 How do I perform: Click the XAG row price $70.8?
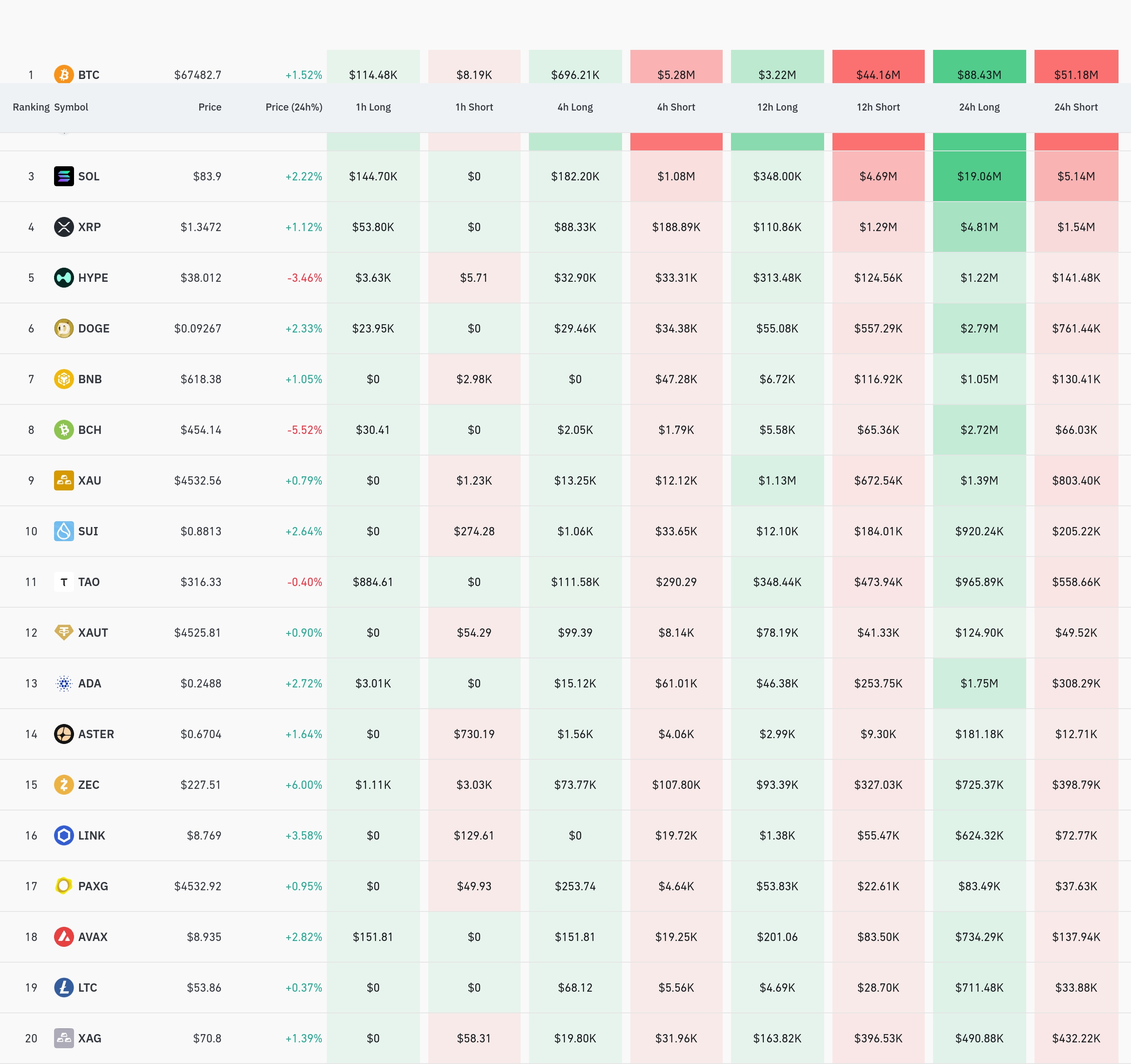tap(207, 1038)
